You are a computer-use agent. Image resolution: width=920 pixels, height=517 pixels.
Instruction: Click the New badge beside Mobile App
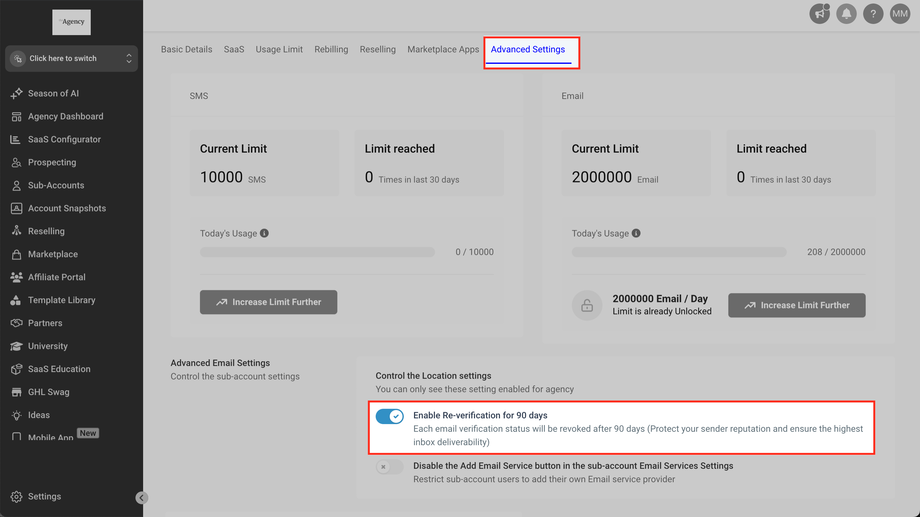point(88,433)
